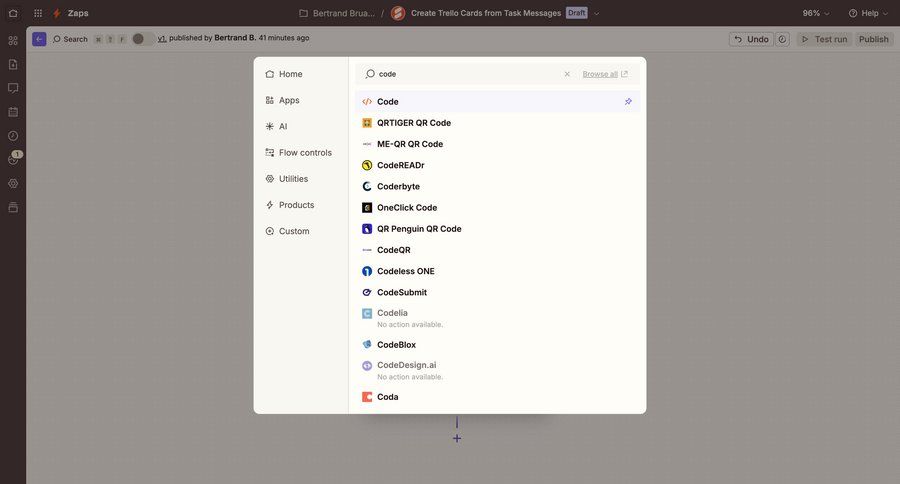
Task: Choose the CodeBlox app
Action: pyautogui.click(x=497, y=344)
